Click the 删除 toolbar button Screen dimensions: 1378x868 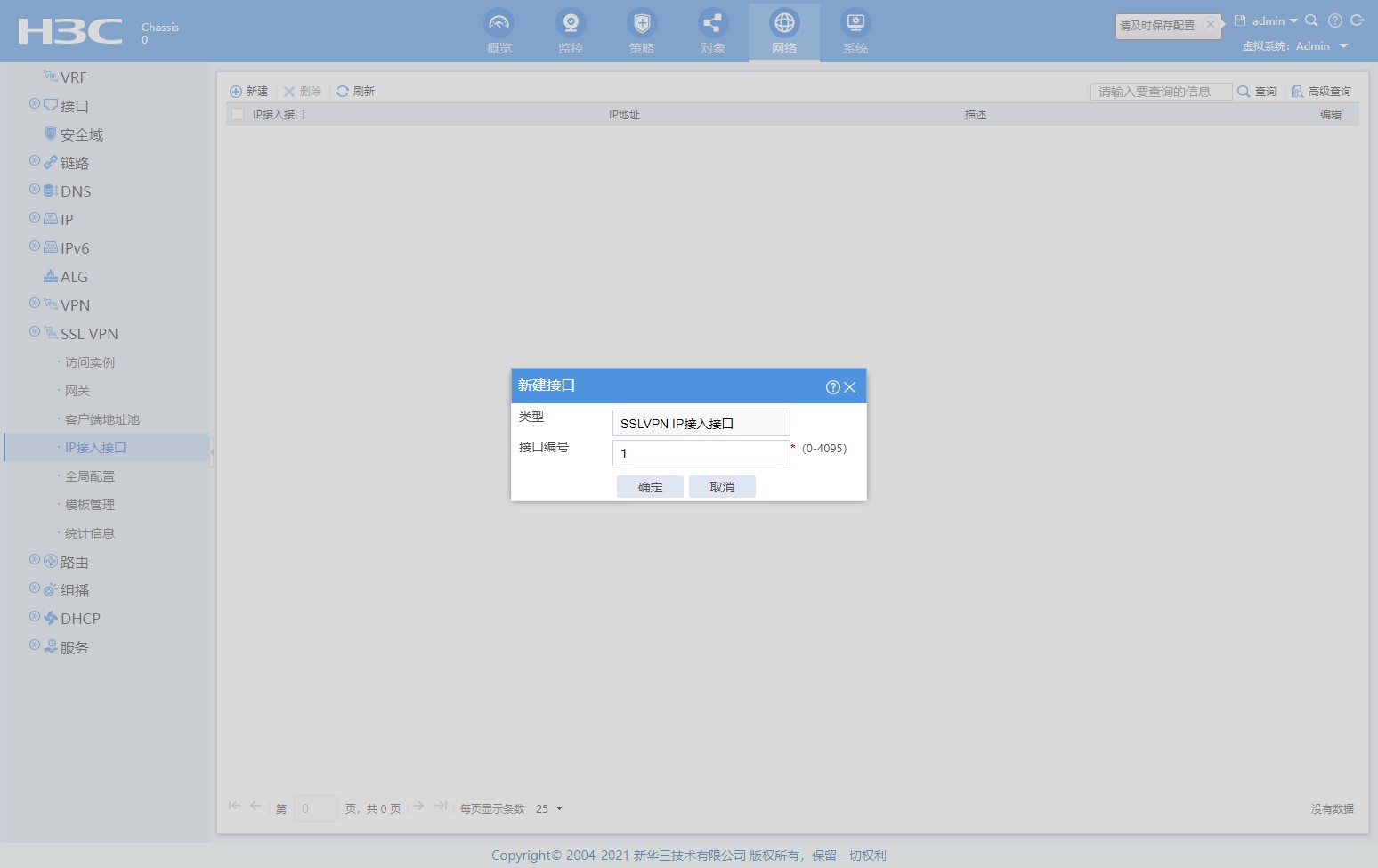pyautogui.click(x=302, y=92)
